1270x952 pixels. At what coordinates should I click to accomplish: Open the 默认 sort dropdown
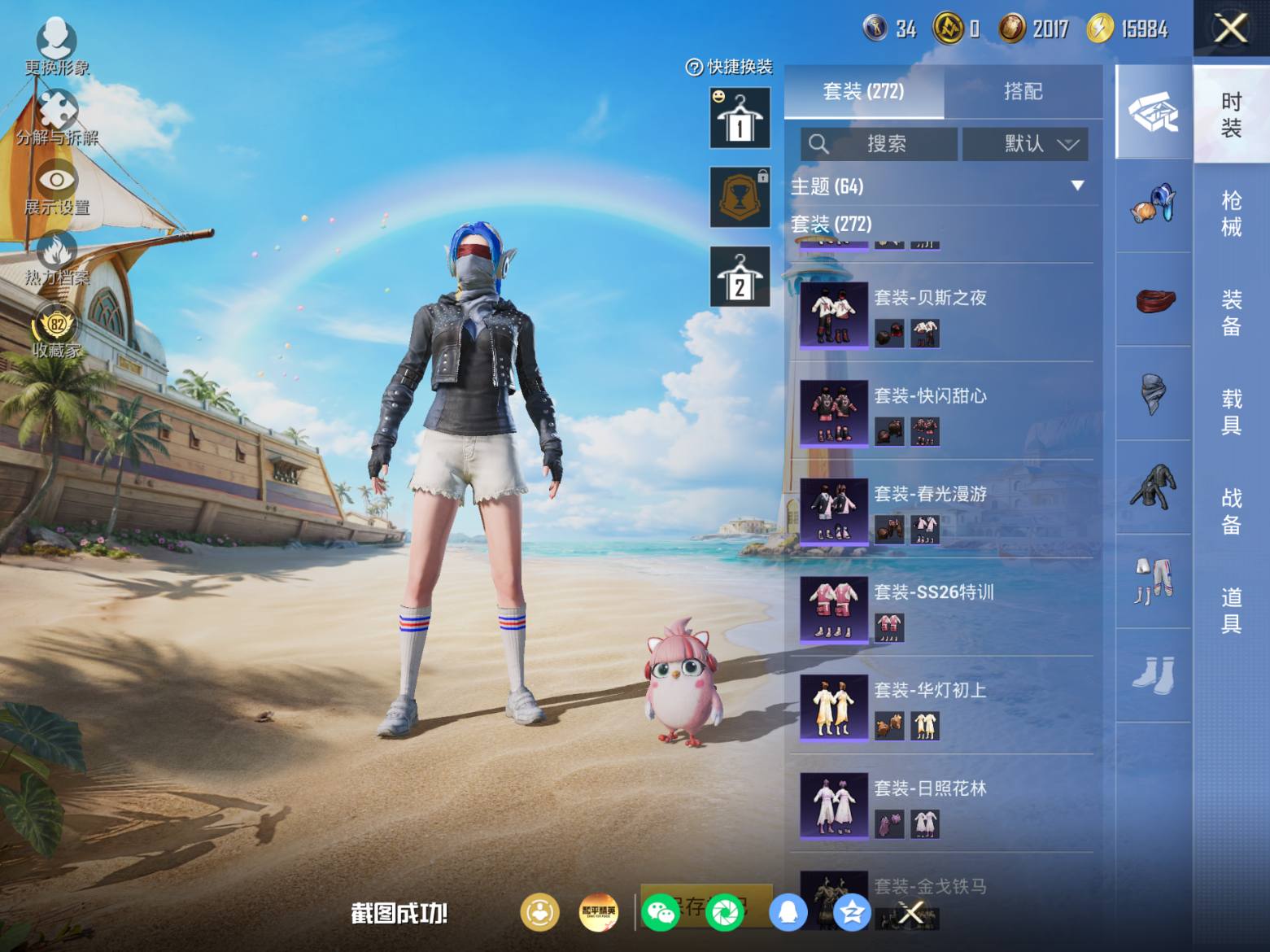(1025, 144)
